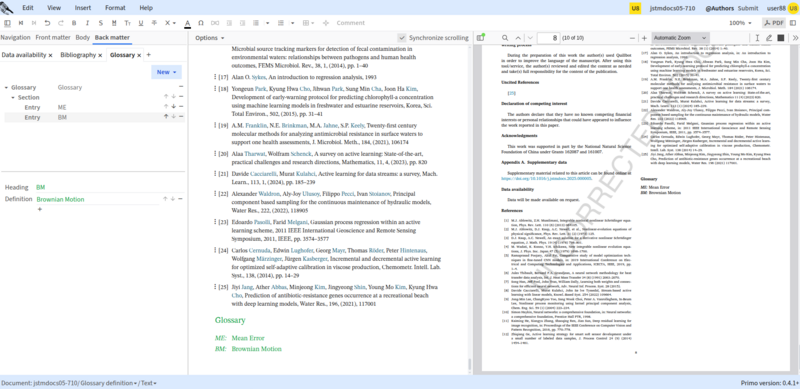
Task: Close the Glossary sub-tab
Action: (139, 55)
